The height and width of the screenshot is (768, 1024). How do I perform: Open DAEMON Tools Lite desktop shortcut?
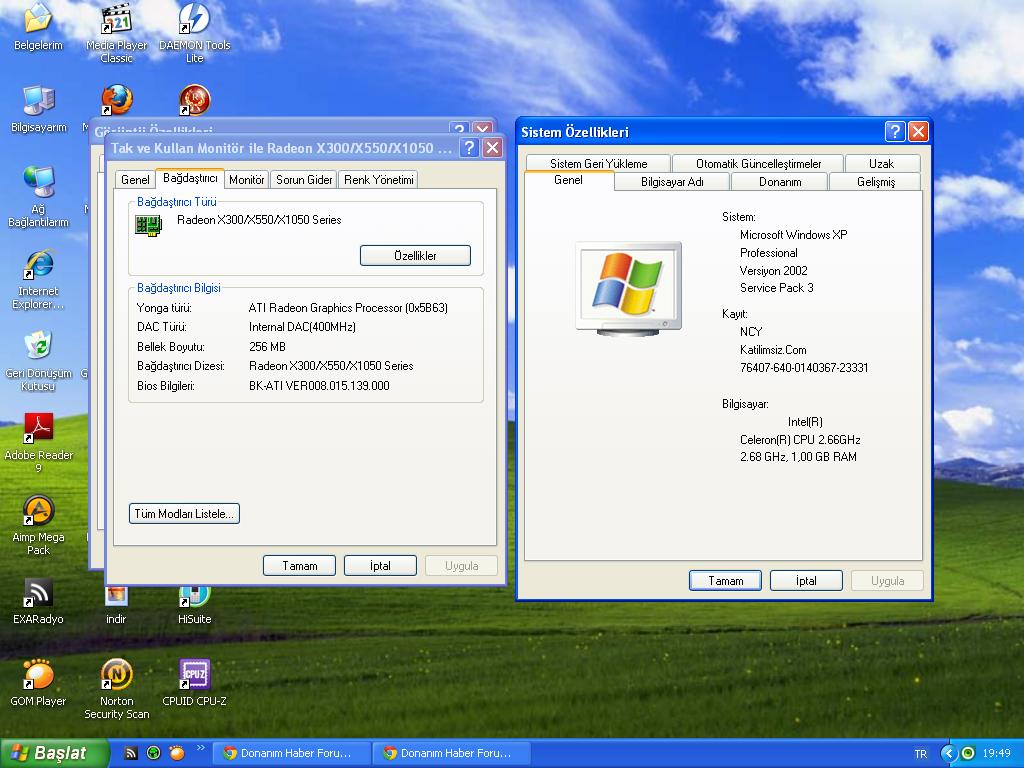point(195,33)
